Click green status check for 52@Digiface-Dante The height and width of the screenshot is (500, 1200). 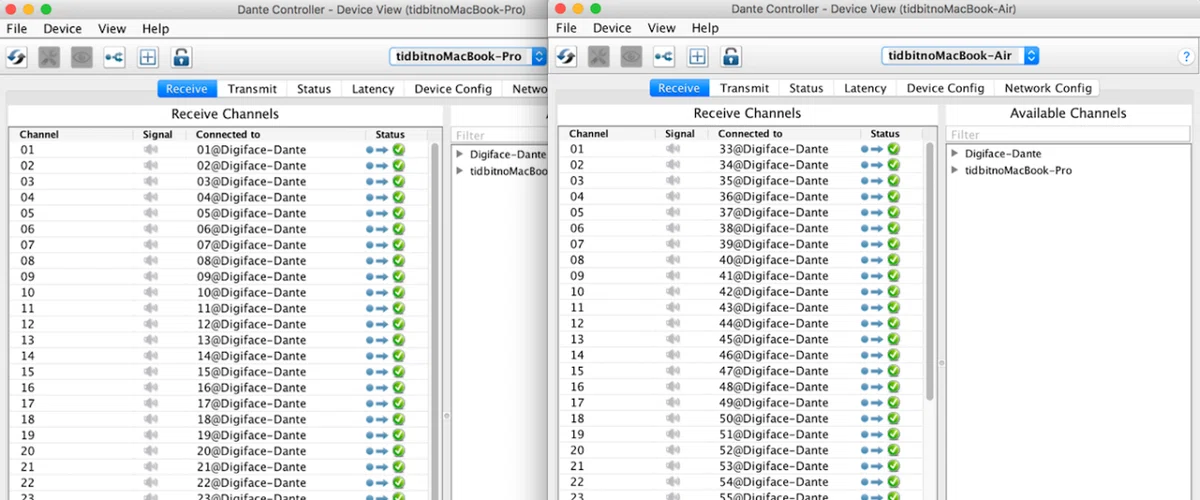894,450
